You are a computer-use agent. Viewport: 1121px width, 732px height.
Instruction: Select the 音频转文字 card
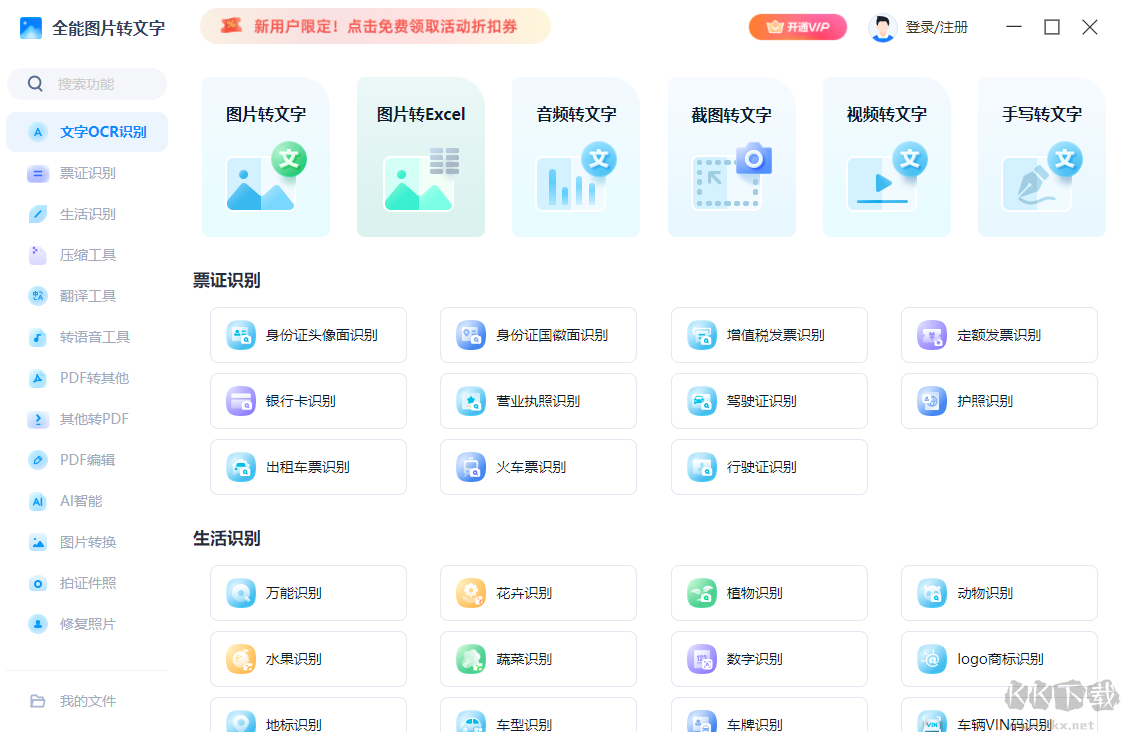576,156
